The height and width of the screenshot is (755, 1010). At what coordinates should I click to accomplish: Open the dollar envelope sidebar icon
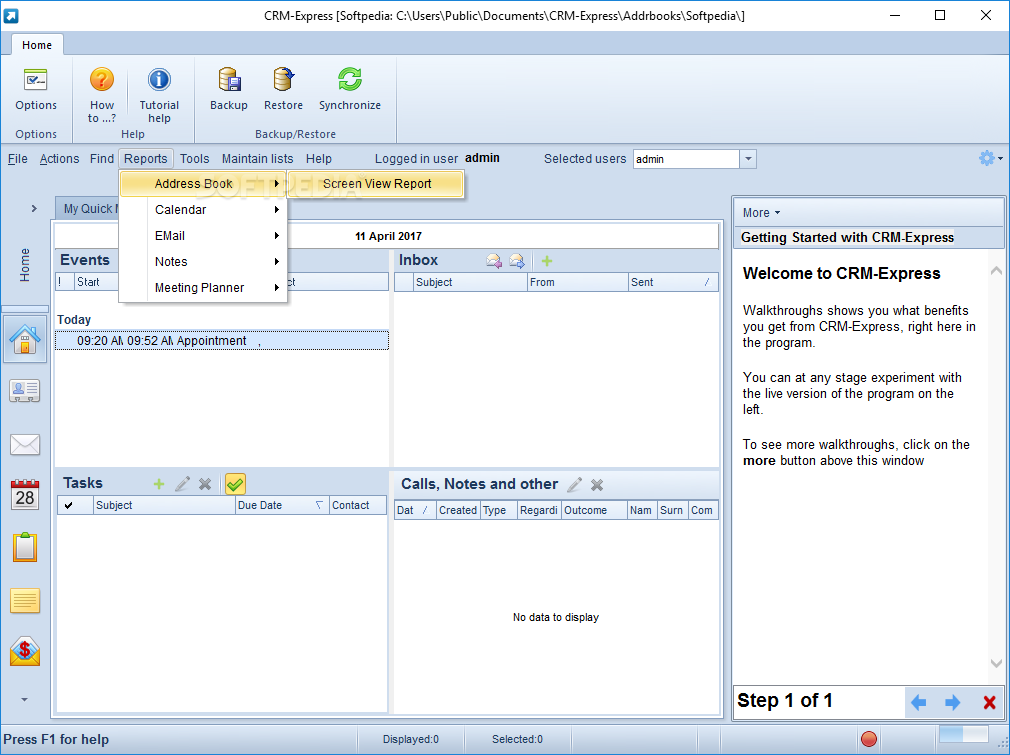[x=24, y=652]
